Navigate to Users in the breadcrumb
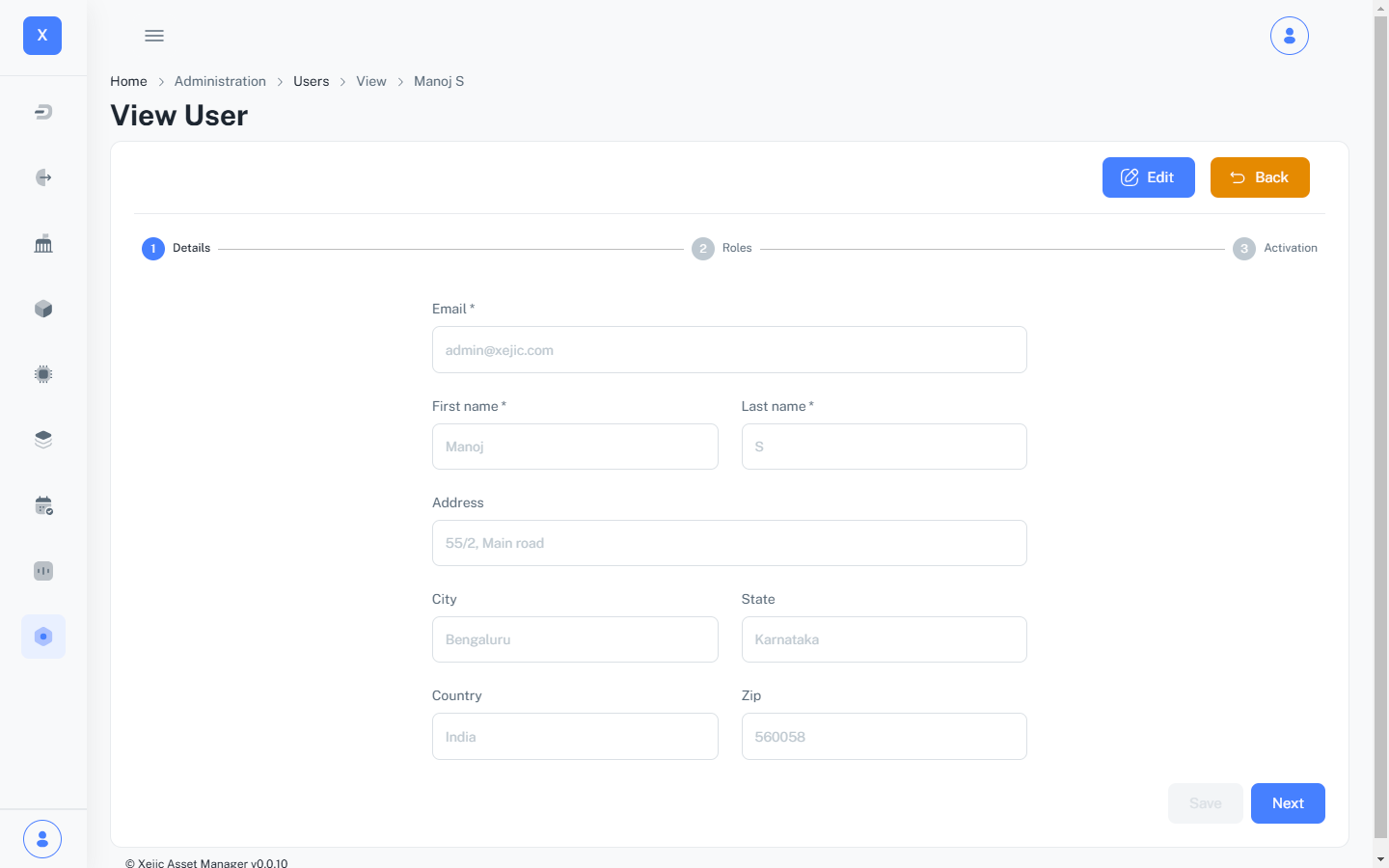 (311, 81)
